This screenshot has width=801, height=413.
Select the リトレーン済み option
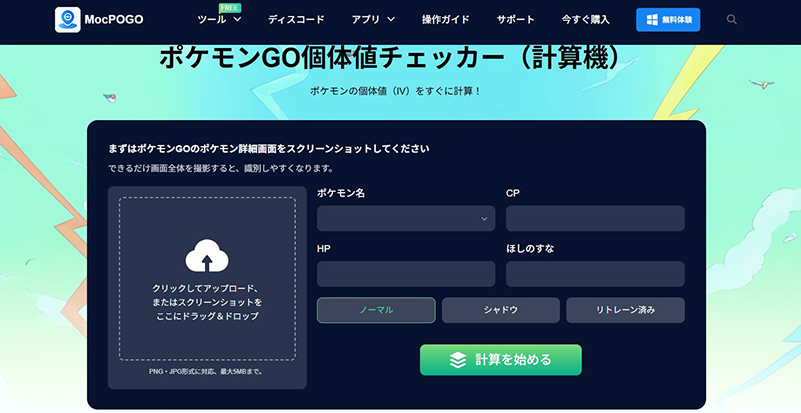pyautogui.click(x=625, y=310)
